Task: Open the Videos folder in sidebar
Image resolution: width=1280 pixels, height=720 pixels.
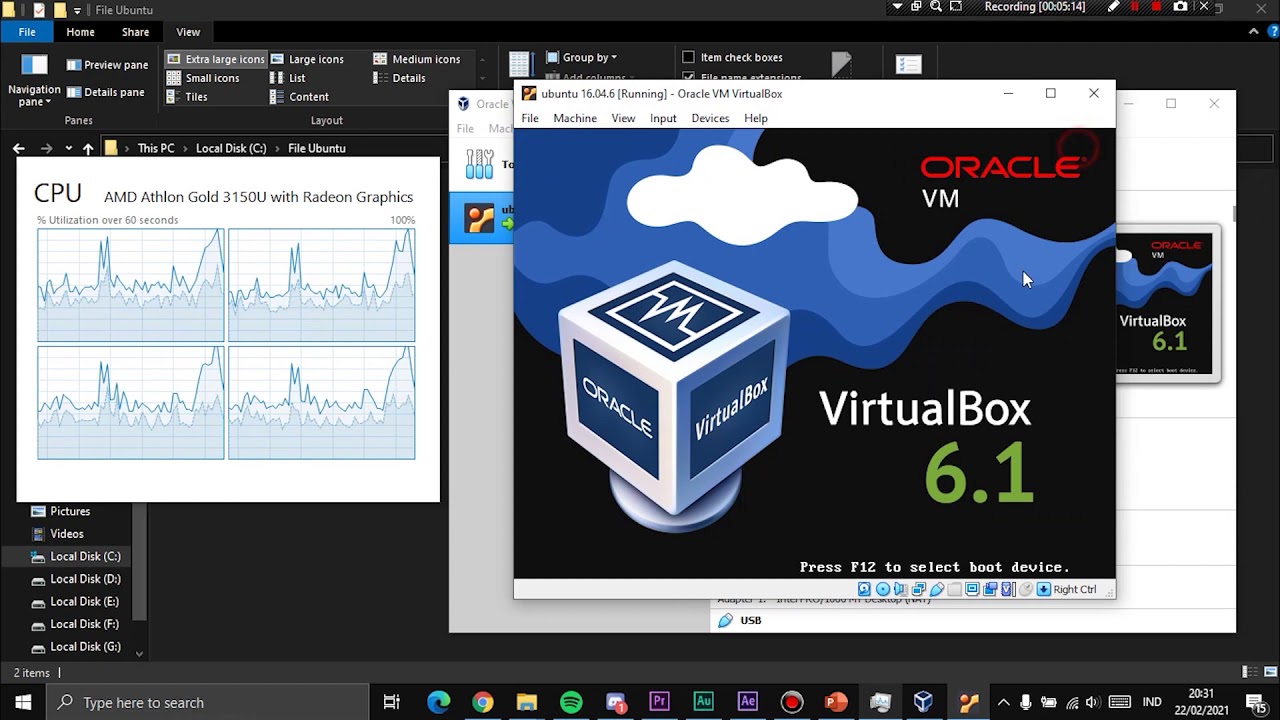Action: [x=67, y=534]
